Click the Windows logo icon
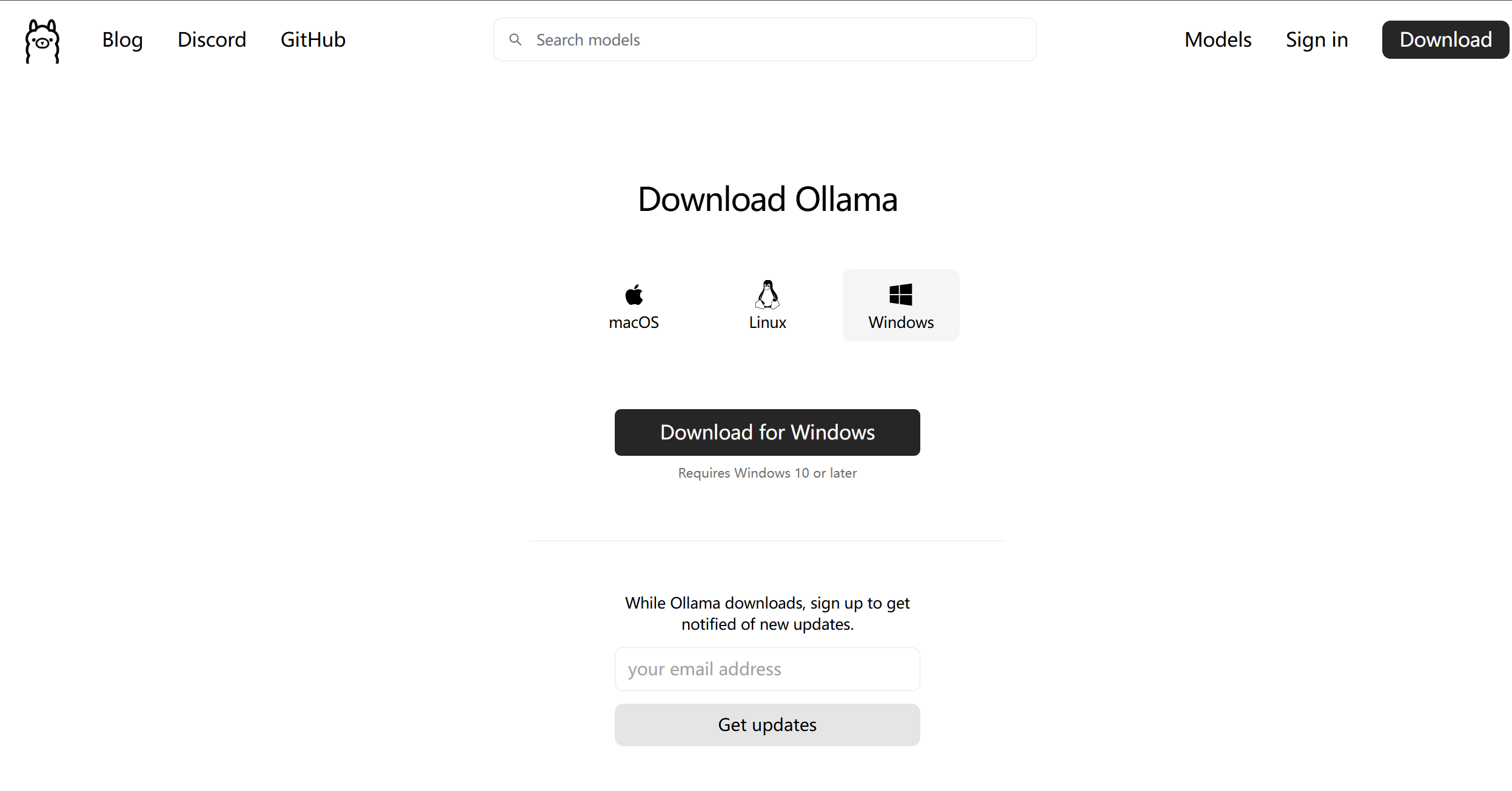This screenshot has height=791, width=1512. click(901, 295)
